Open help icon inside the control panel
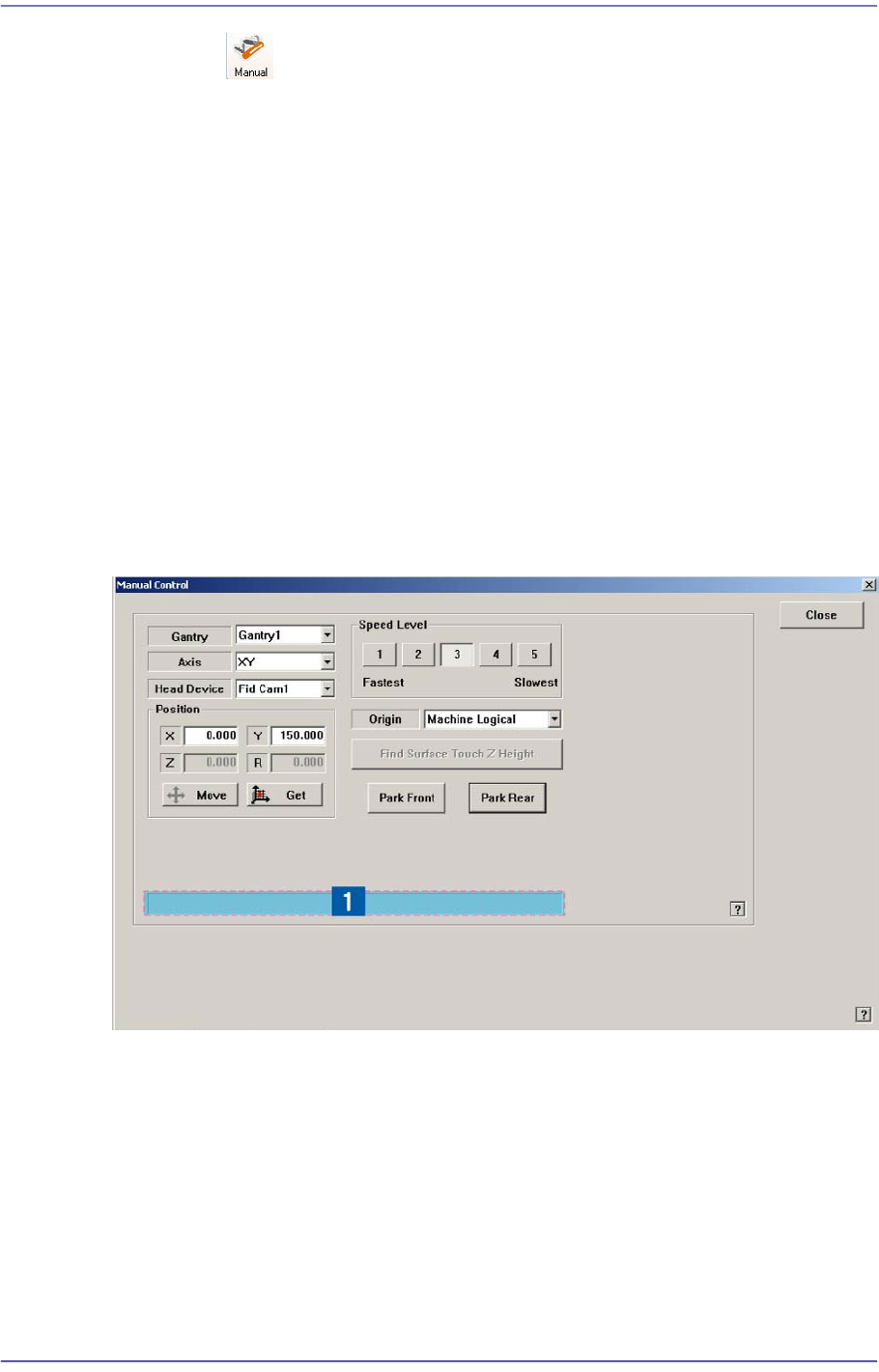Screen dimensions: 879x1372 pos(738,910)
